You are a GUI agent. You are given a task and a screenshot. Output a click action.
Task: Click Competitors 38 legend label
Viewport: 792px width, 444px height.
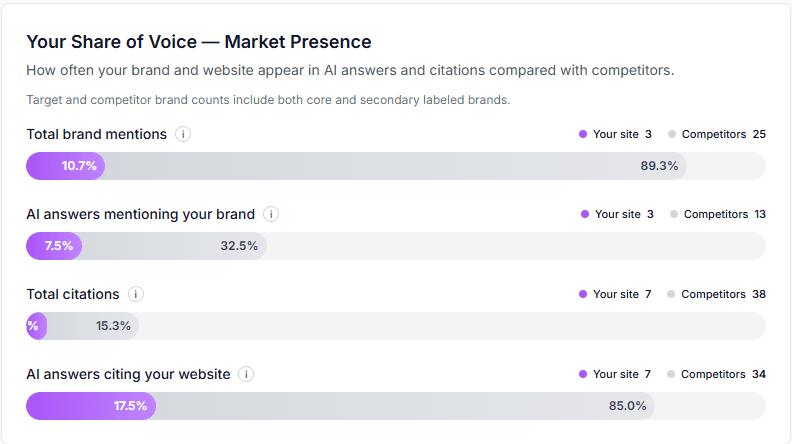pos(723,294)
